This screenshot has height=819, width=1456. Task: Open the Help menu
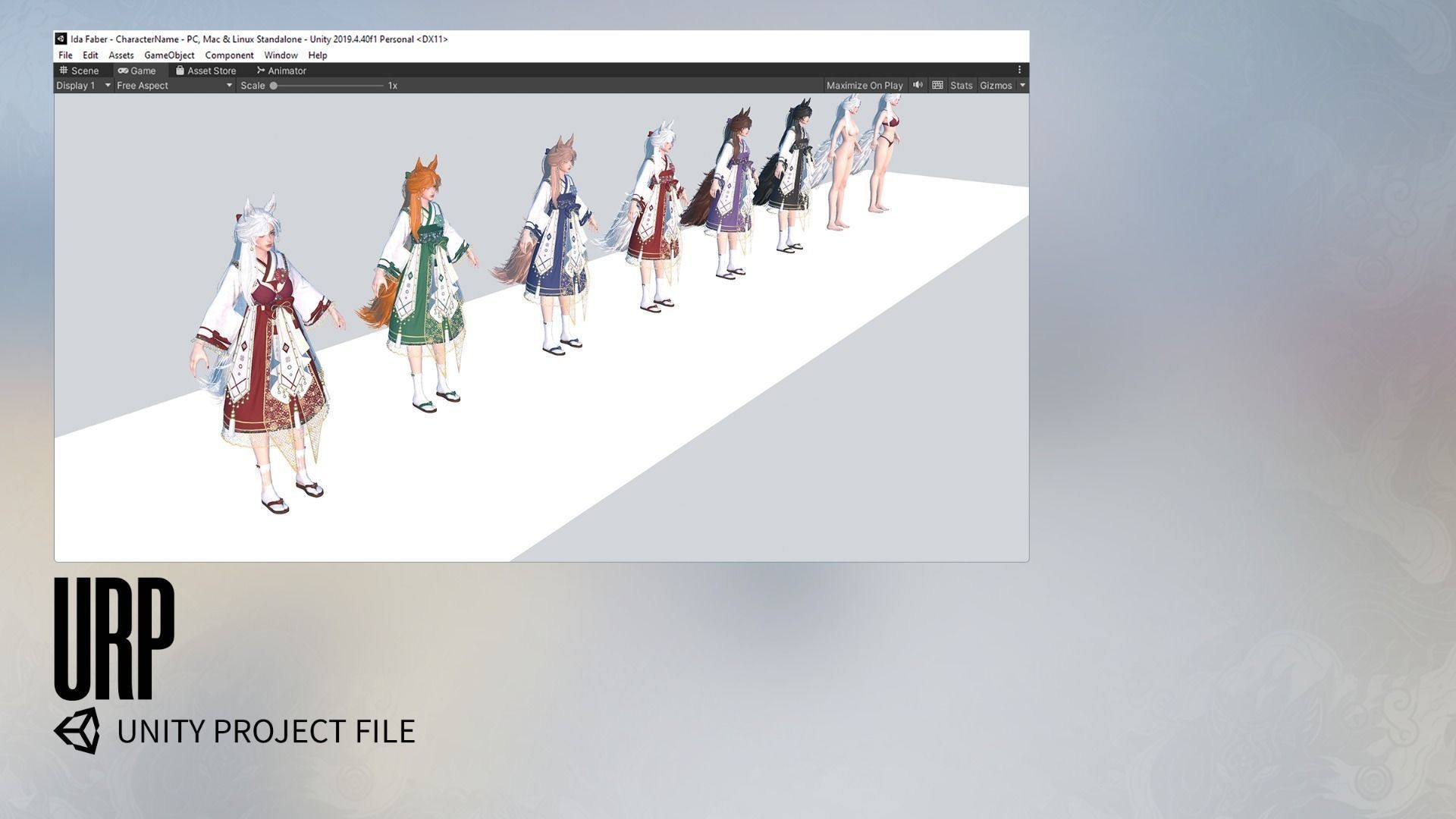(x=318, y=55)
